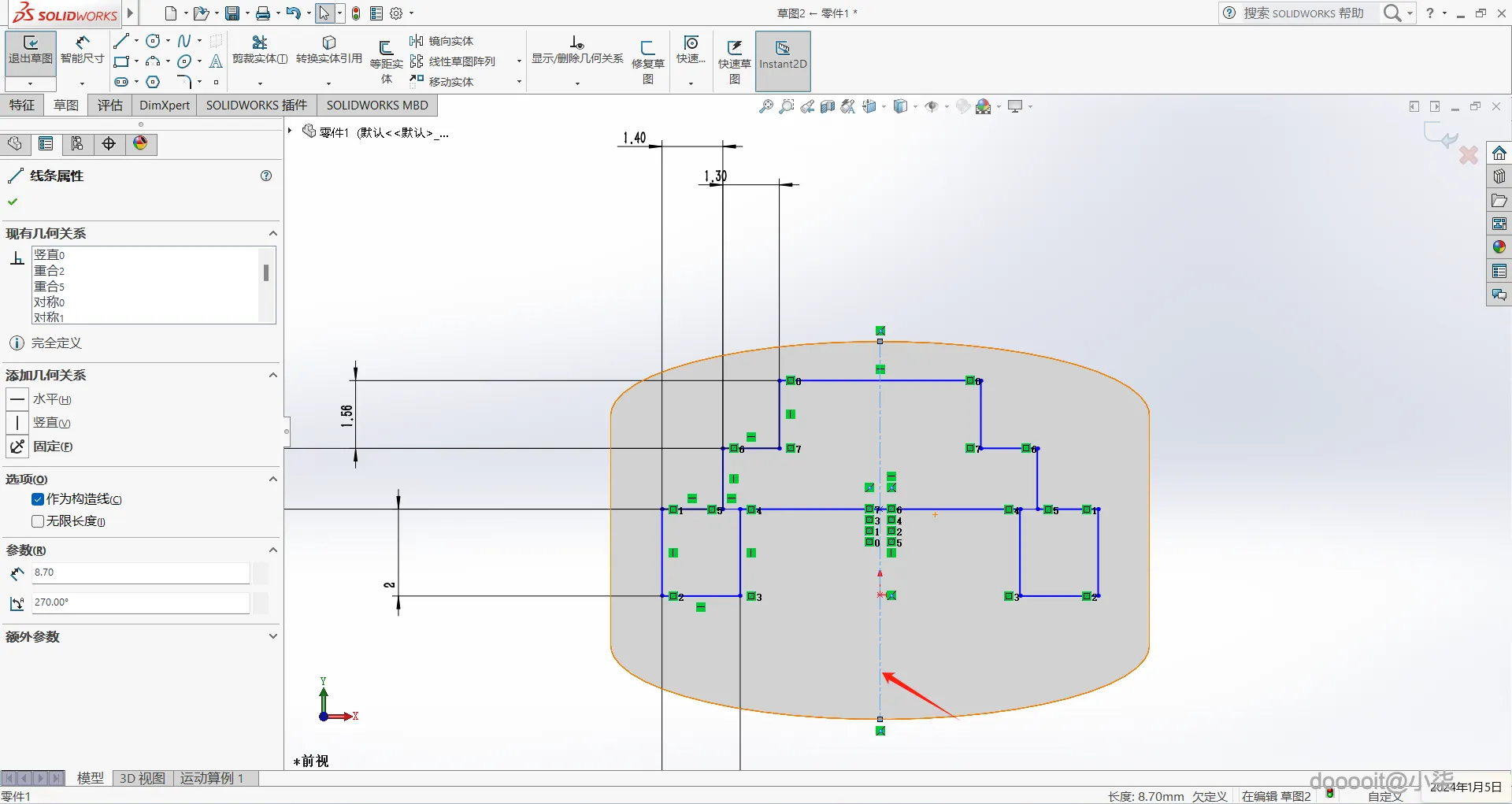Click Convert Entities (转换实体引用) tool
This screenshot has height=804, width=1512.
tap(329, 50)
